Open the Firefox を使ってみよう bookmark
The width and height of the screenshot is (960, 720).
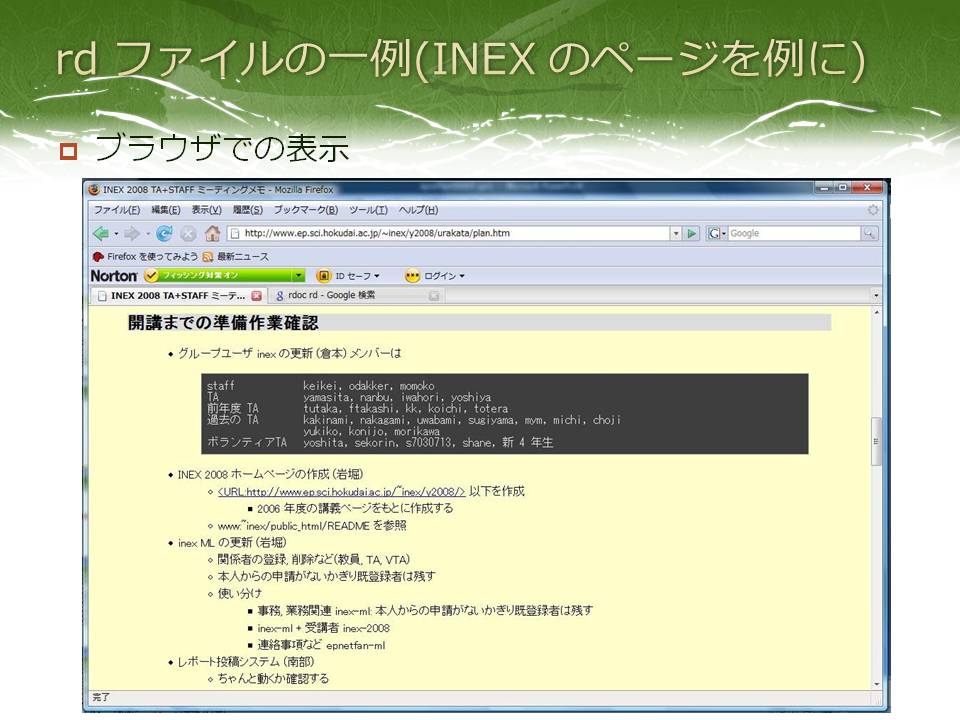tap(146, 257)
